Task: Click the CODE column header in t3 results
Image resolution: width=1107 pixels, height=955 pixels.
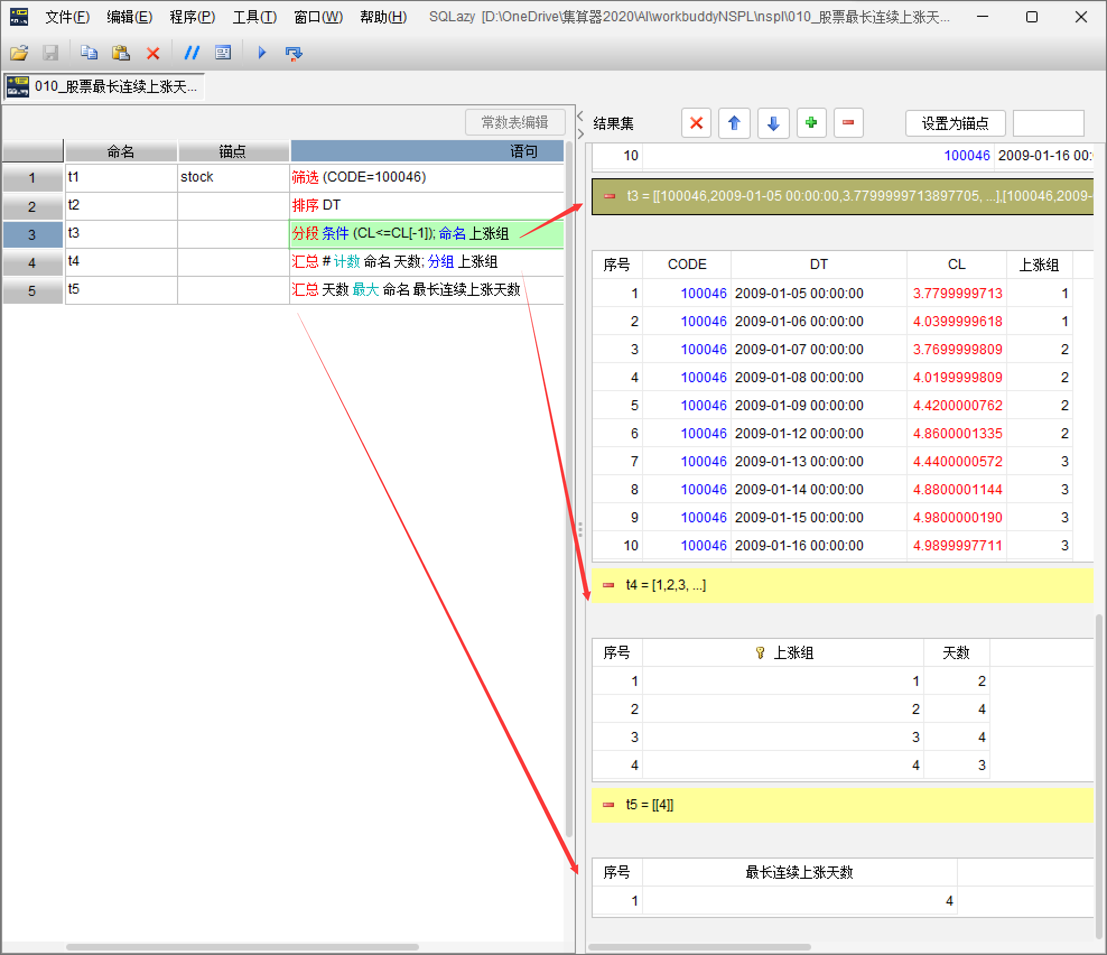Action: tap(687, 265)
